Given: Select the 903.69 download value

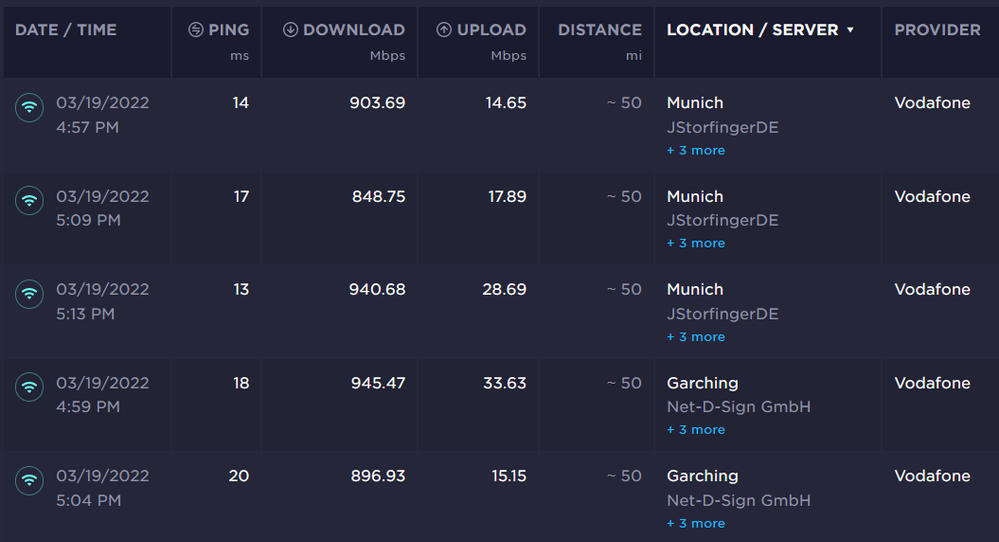Looking at the screenshot, I should (x=377, y=103).
